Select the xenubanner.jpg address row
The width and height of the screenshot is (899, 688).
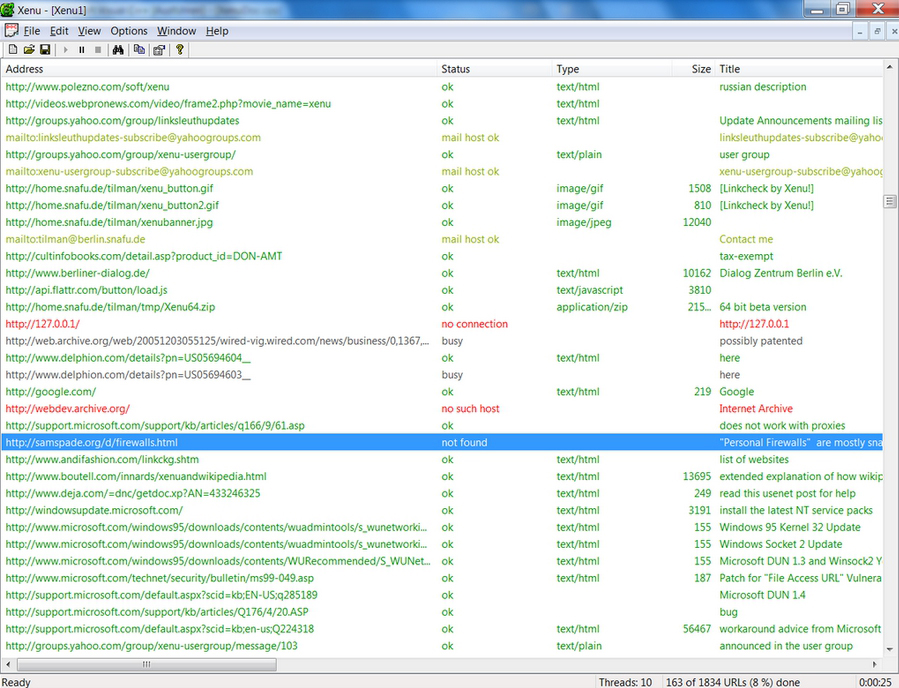point(442,222)
